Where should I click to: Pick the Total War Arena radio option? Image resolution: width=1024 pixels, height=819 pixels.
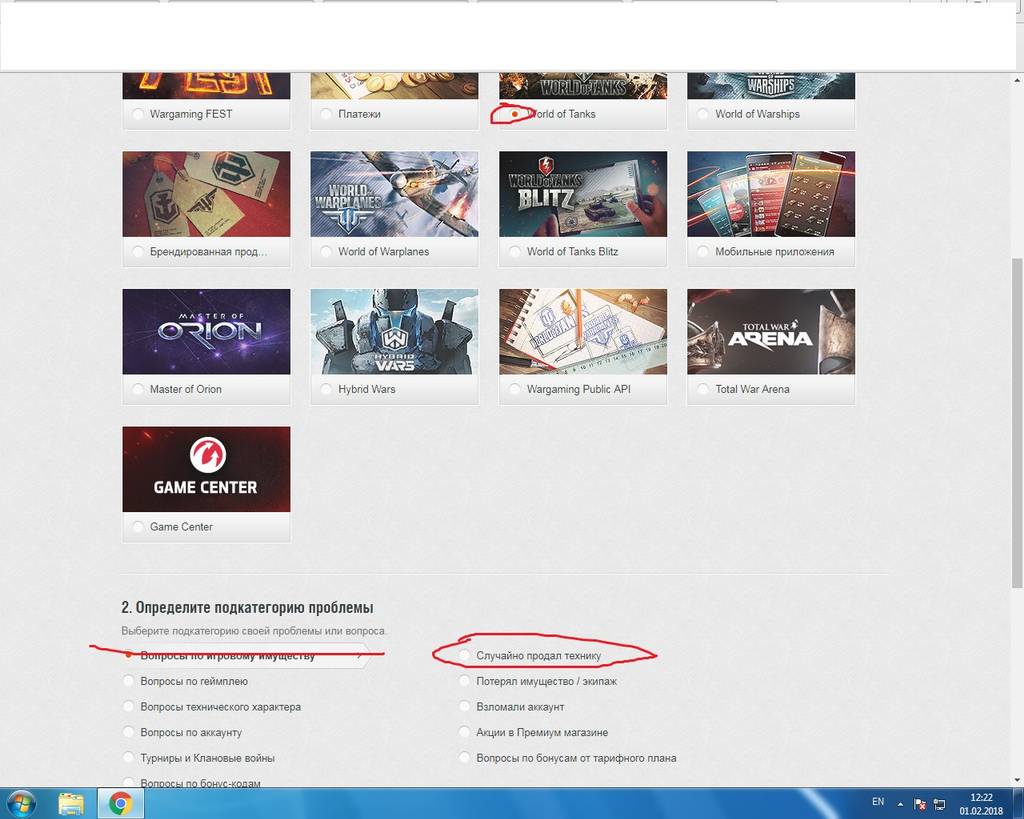[x=703, y=389]
